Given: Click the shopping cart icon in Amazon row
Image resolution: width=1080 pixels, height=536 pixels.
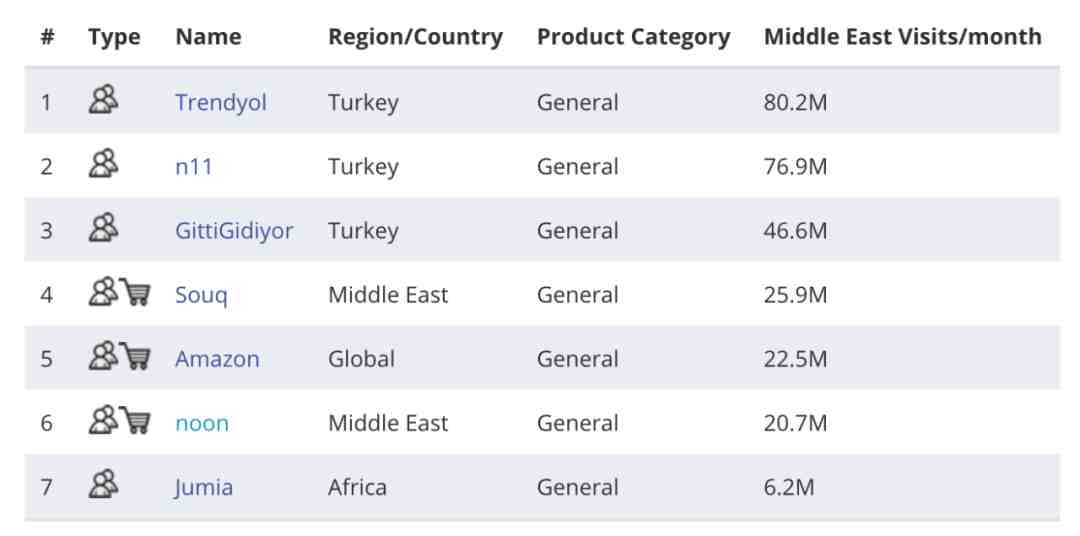Looking at the screenshot, I should (x=136, y=356).
